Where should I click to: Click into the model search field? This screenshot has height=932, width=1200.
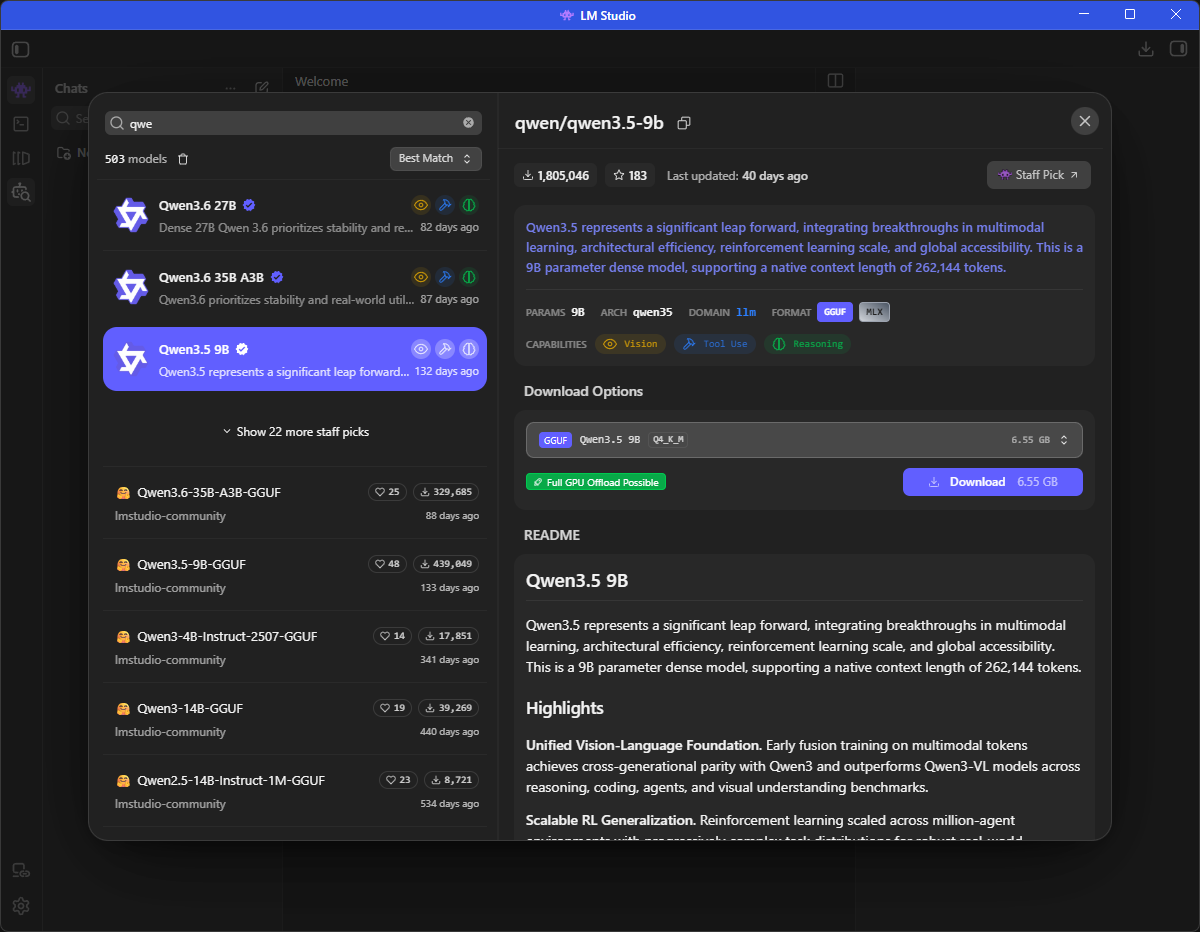(x=293, y=123)
